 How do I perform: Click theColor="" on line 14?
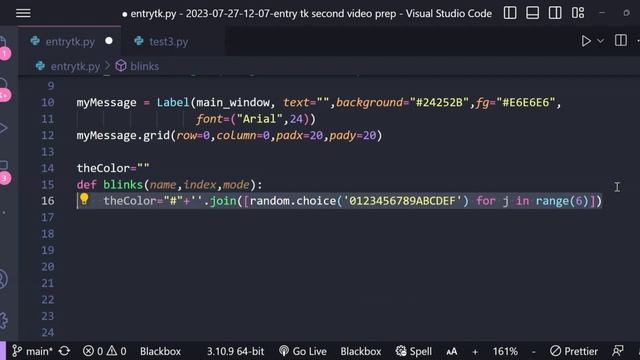[113, 168]
